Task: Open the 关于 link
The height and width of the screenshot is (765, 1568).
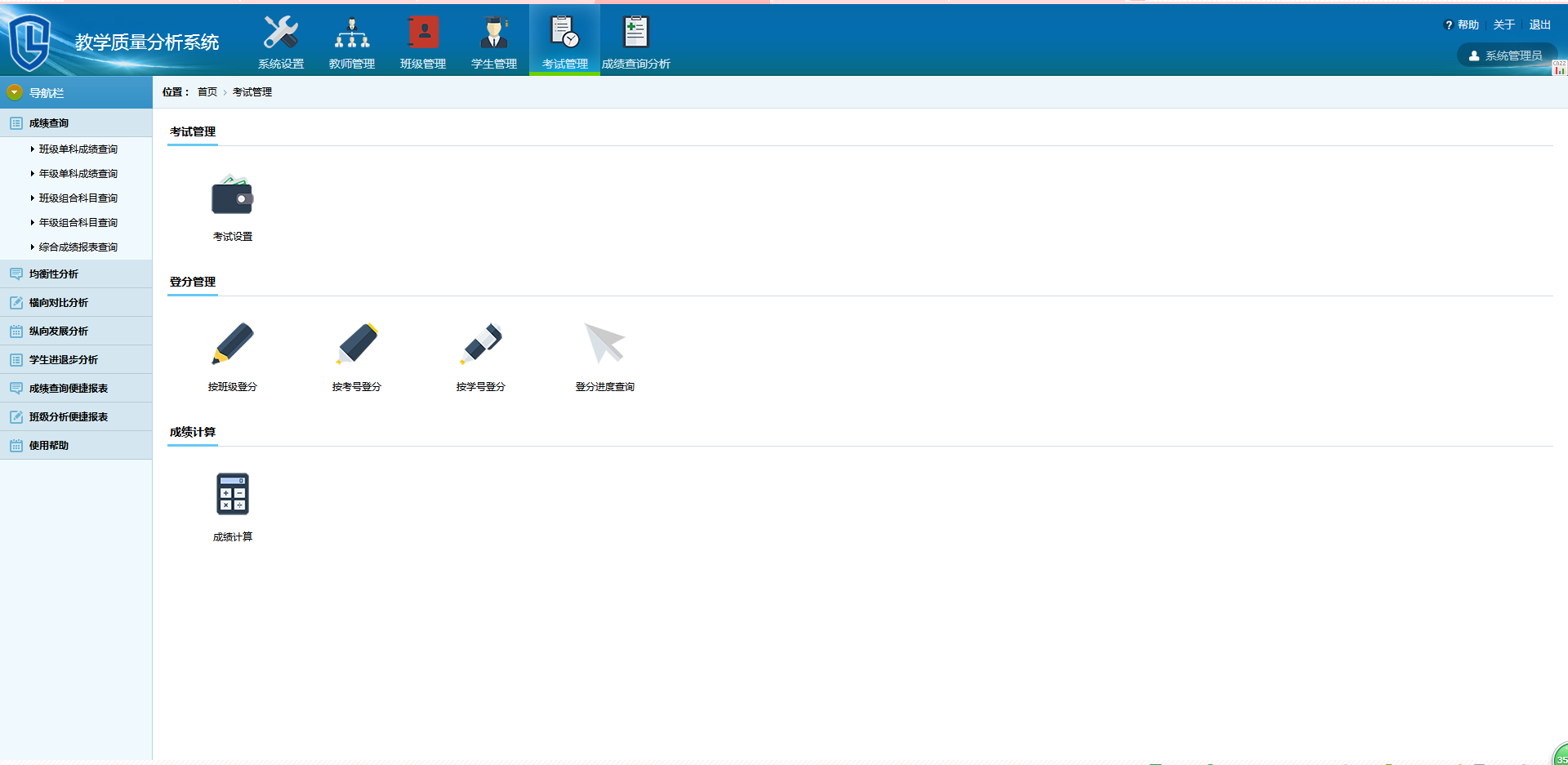Action: click(1504, 25)
